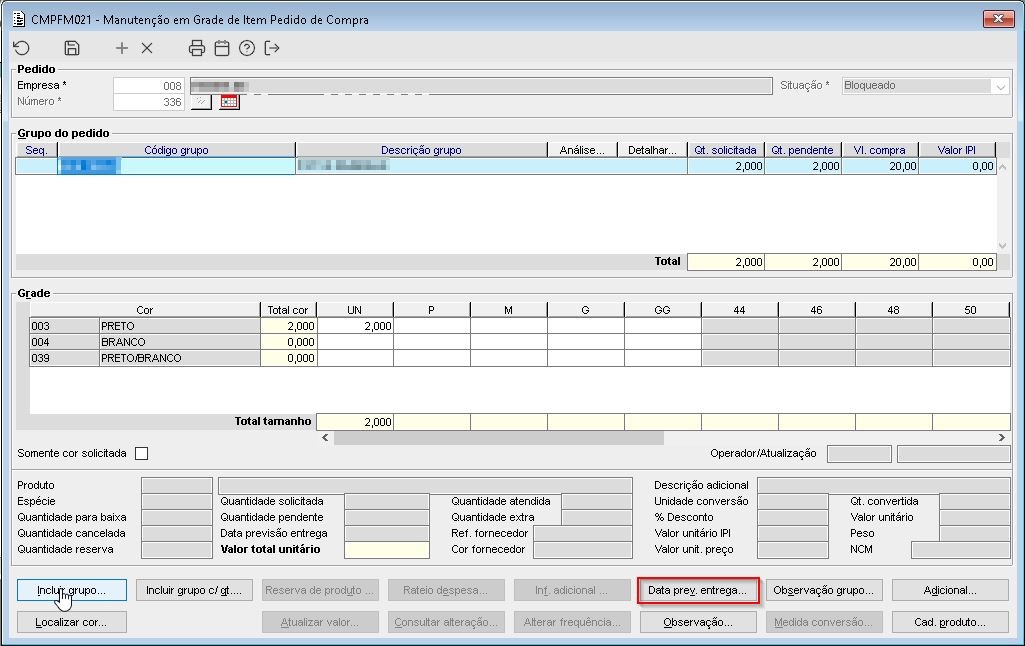The height and width of the screenshot is (646, 1025).
Task: Click the Valor total unitário field
Action: pos(387,550)
